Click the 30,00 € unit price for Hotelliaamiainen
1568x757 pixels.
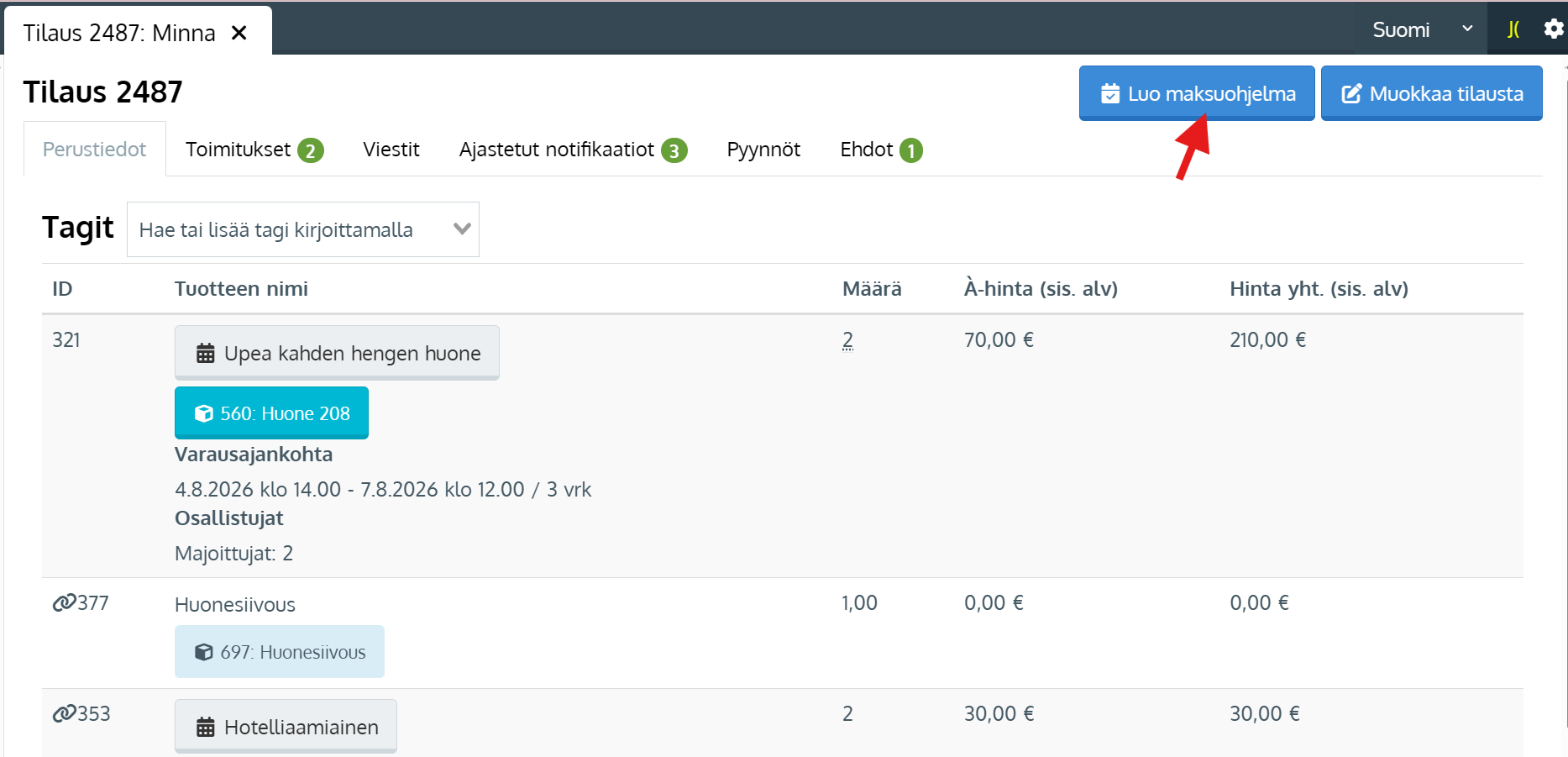[x=999, y=713]
